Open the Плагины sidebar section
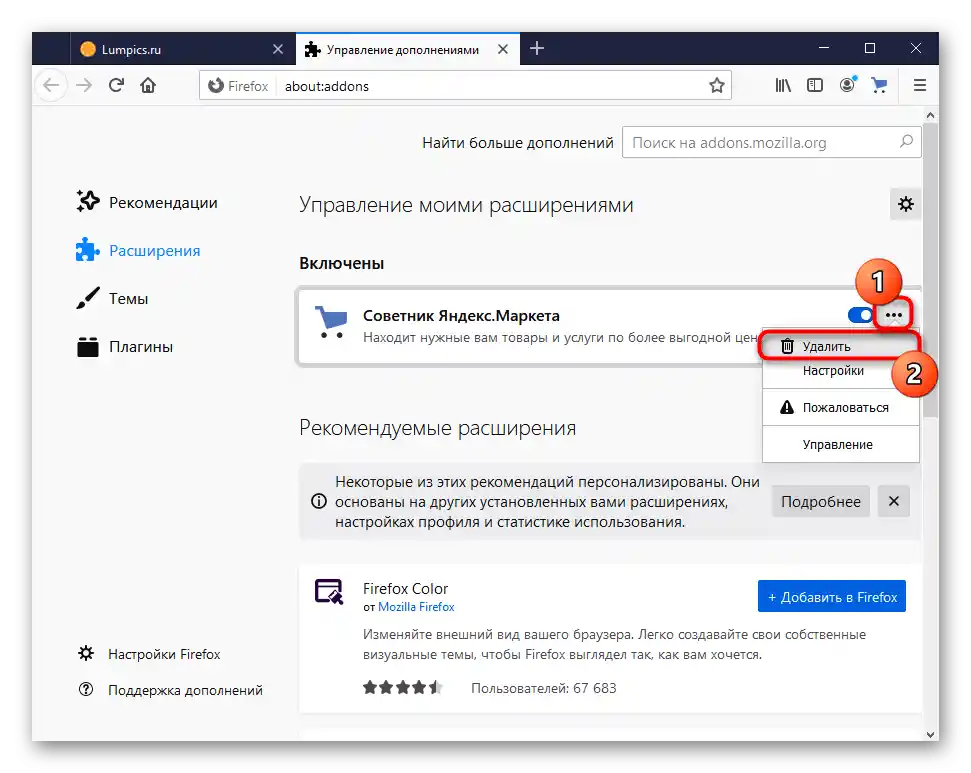 tap(124, 346)
